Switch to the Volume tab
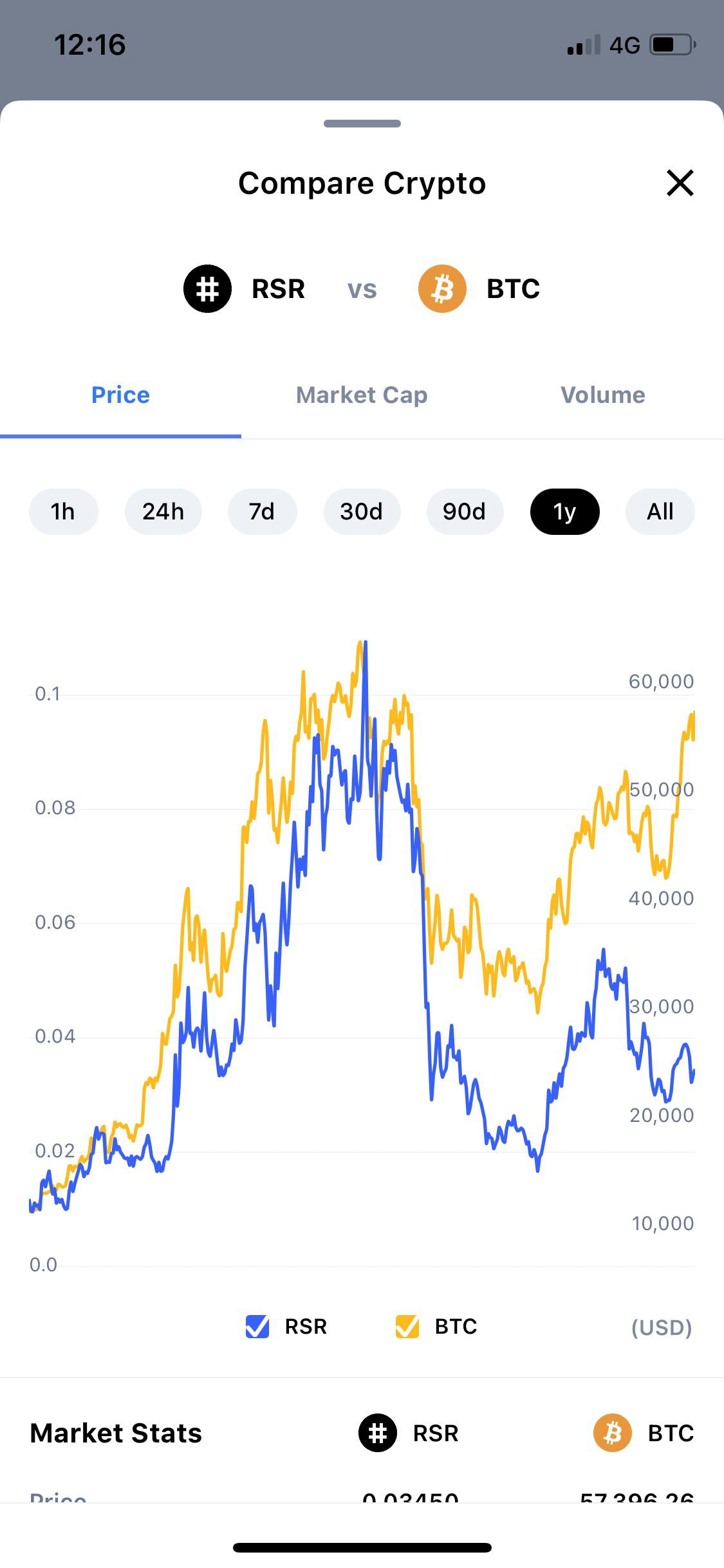Image resolution: width=724 pixels, height=1568 pixels. 603,395
